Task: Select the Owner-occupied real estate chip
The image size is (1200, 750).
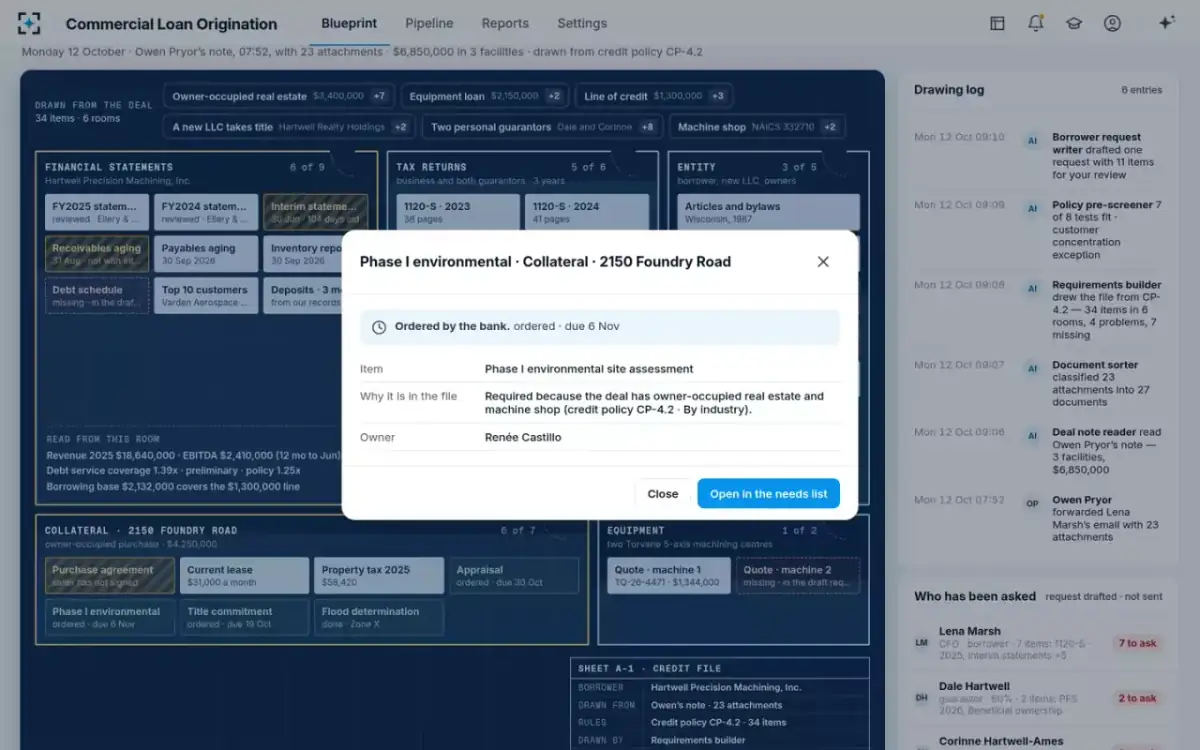Action: tap(279, 96)
